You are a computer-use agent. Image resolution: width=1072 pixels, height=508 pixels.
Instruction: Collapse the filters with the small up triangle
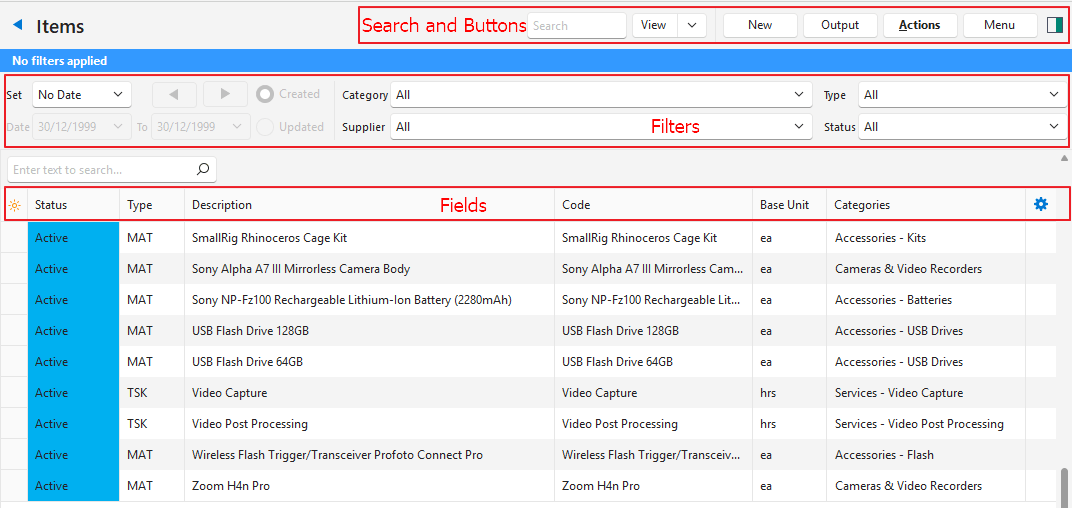pyautogui.click(x=1064, y=158)
